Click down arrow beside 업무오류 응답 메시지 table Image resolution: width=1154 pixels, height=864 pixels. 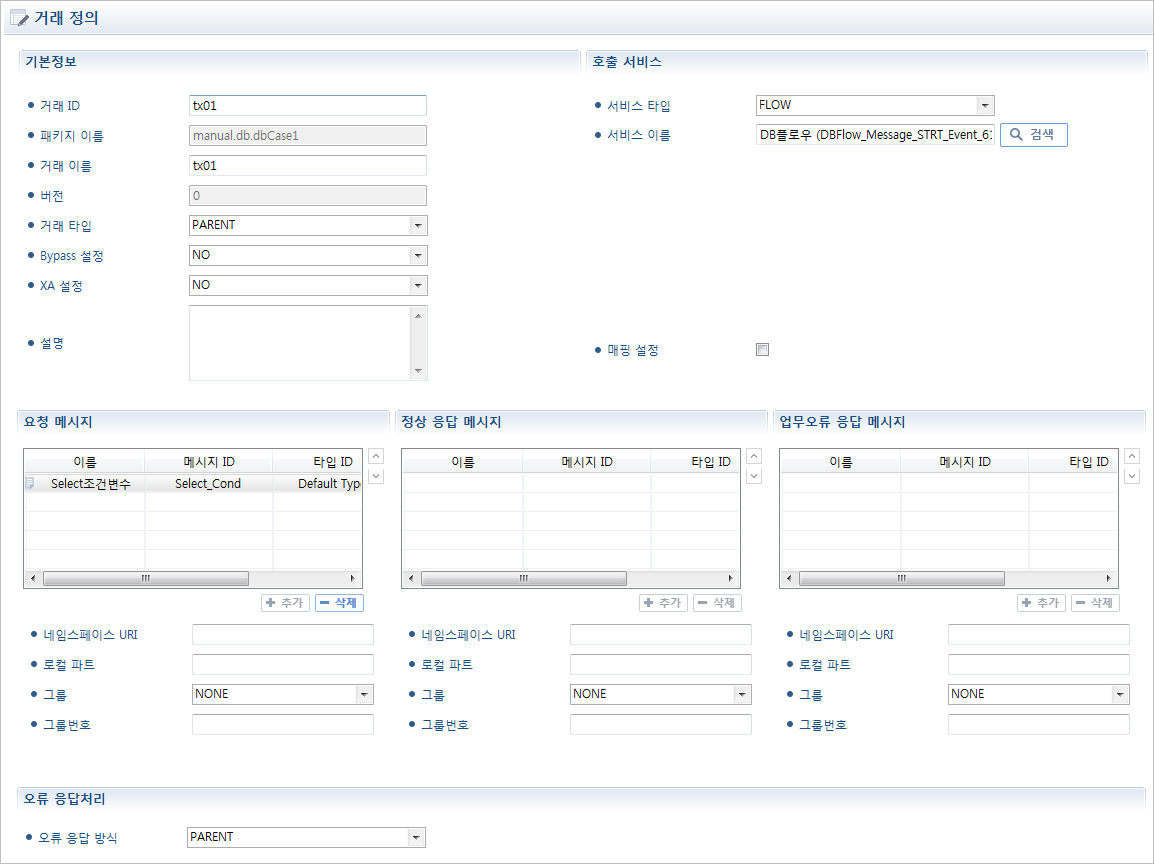pyautogui.click(x=1132, y=476)
